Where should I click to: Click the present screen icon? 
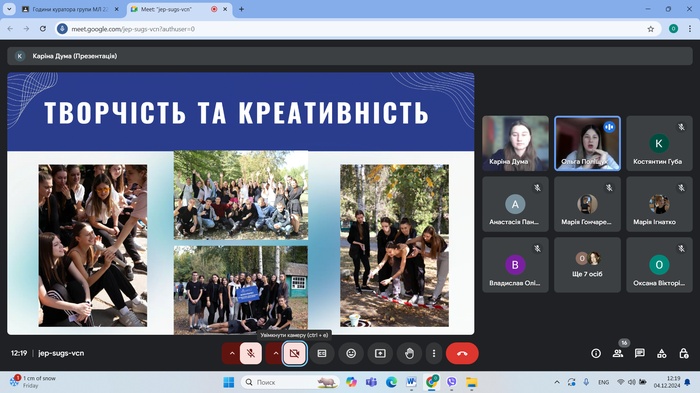point(380,353)
